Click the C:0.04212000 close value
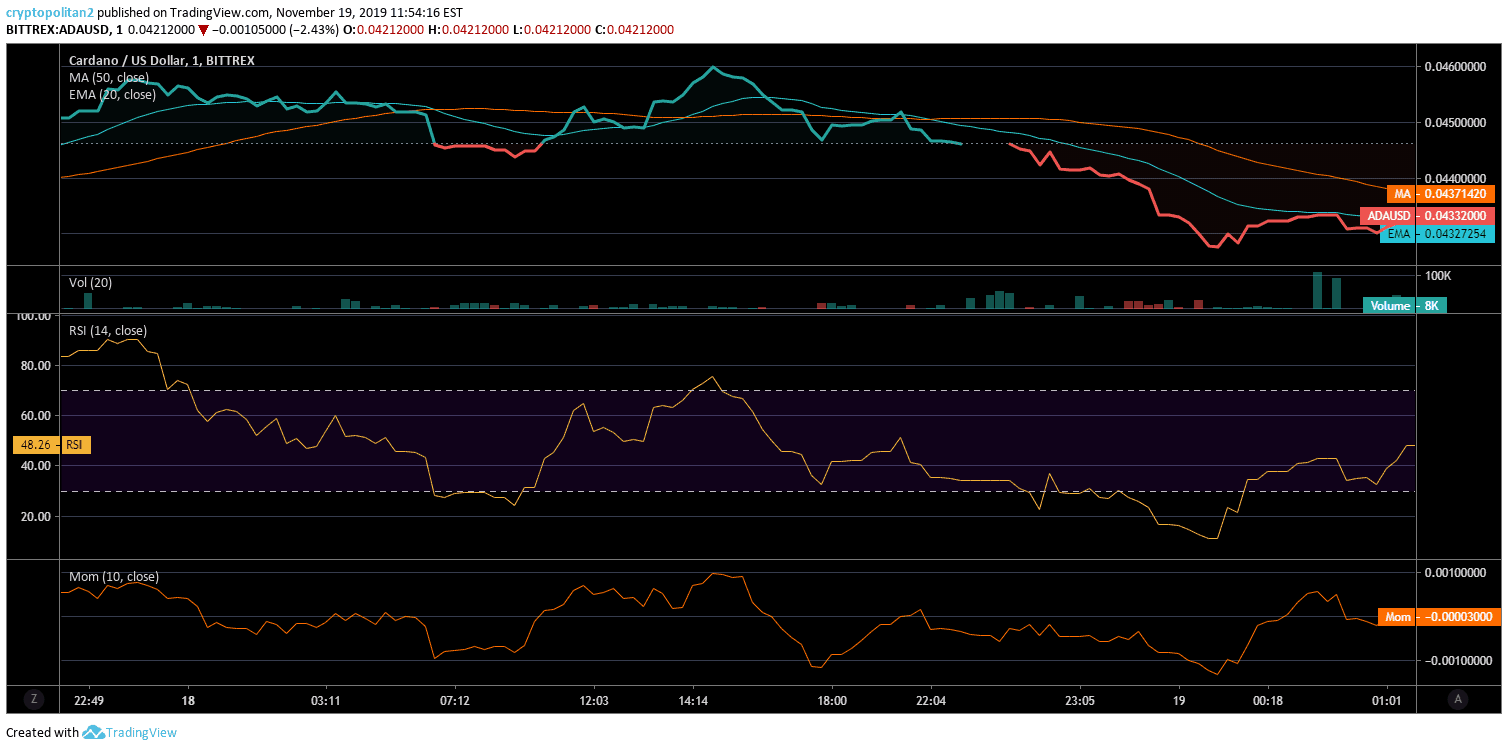Viewport: 1508px width, 750px height. (x=634, y=30)
